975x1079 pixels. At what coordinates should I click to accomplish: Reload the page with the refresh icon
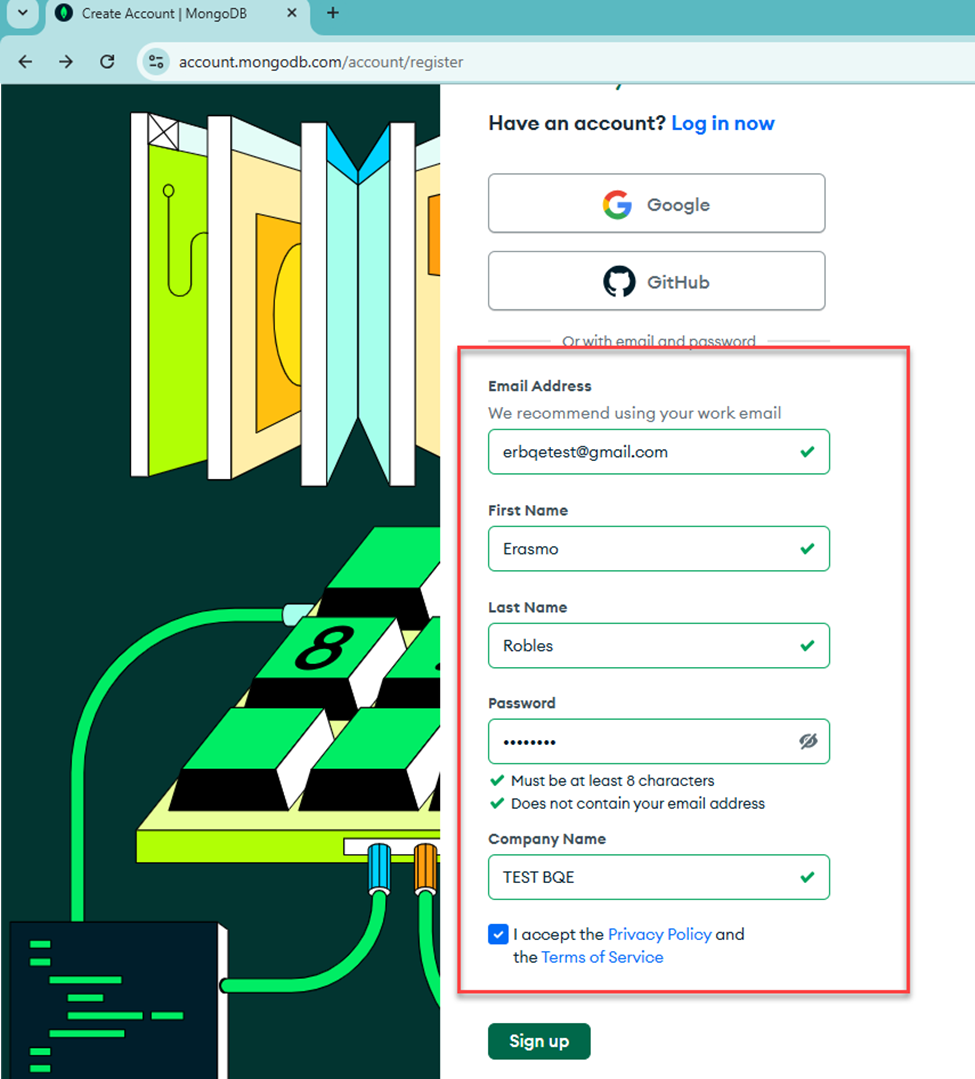pos(107,62)
